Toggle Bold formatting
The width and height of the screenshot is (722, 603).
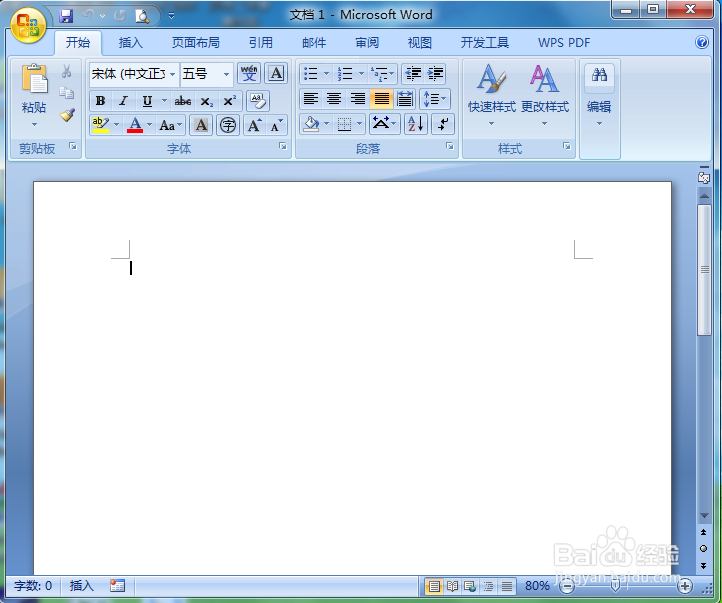click(100, 101)
